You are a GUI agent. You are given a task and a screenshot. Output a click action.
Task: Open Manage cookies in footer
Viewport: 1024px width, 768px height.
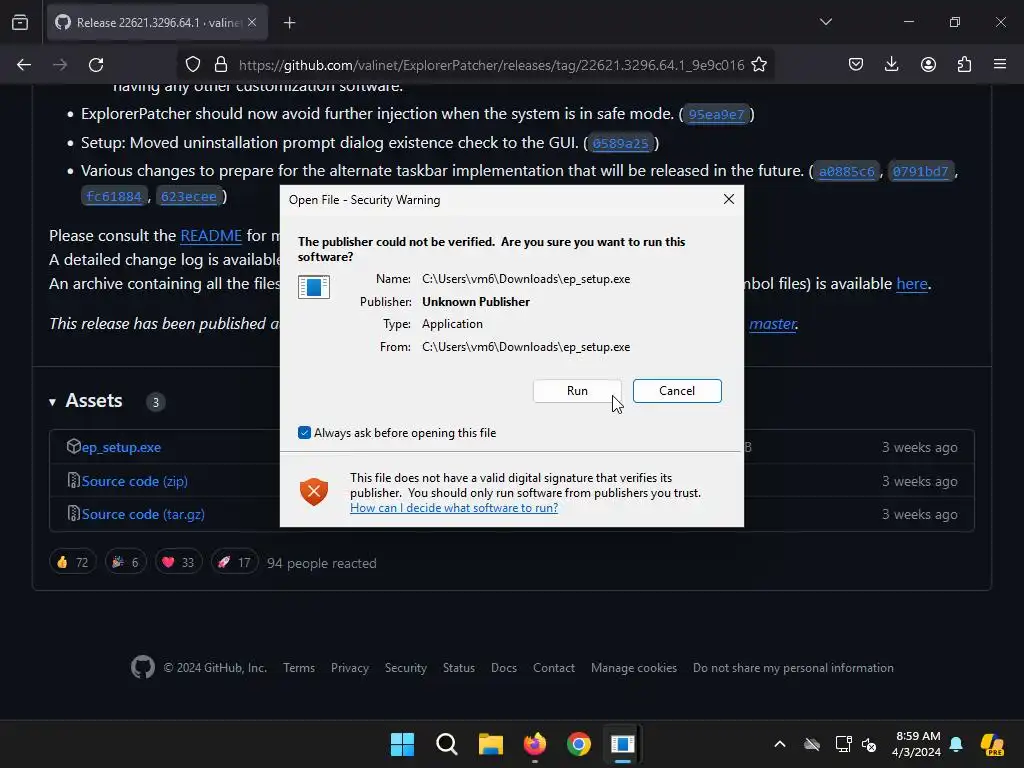pyautogui.click(x=633, y=667)
